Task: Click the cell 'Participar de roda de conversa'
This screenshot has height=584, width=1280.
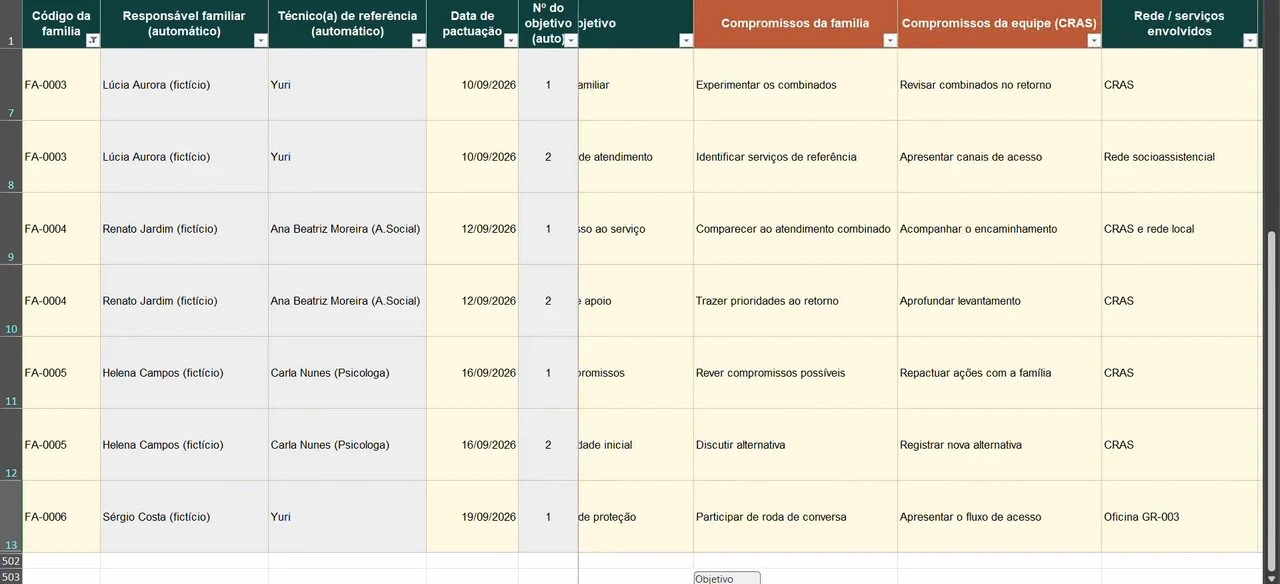Action: click(795, 517)
